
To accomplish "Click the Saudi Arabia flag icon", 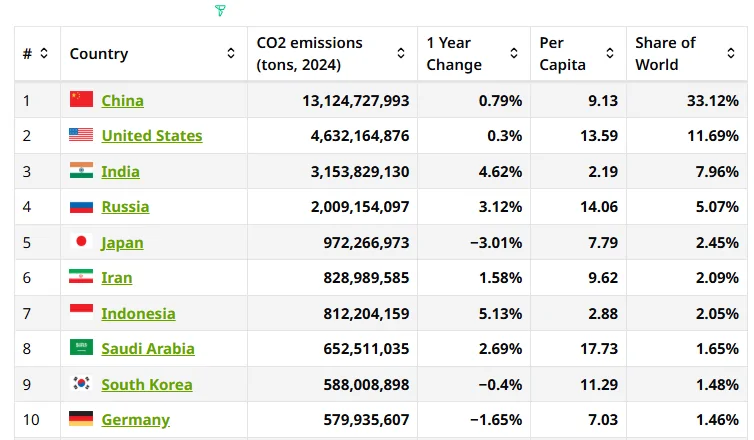I will point(81,347).
